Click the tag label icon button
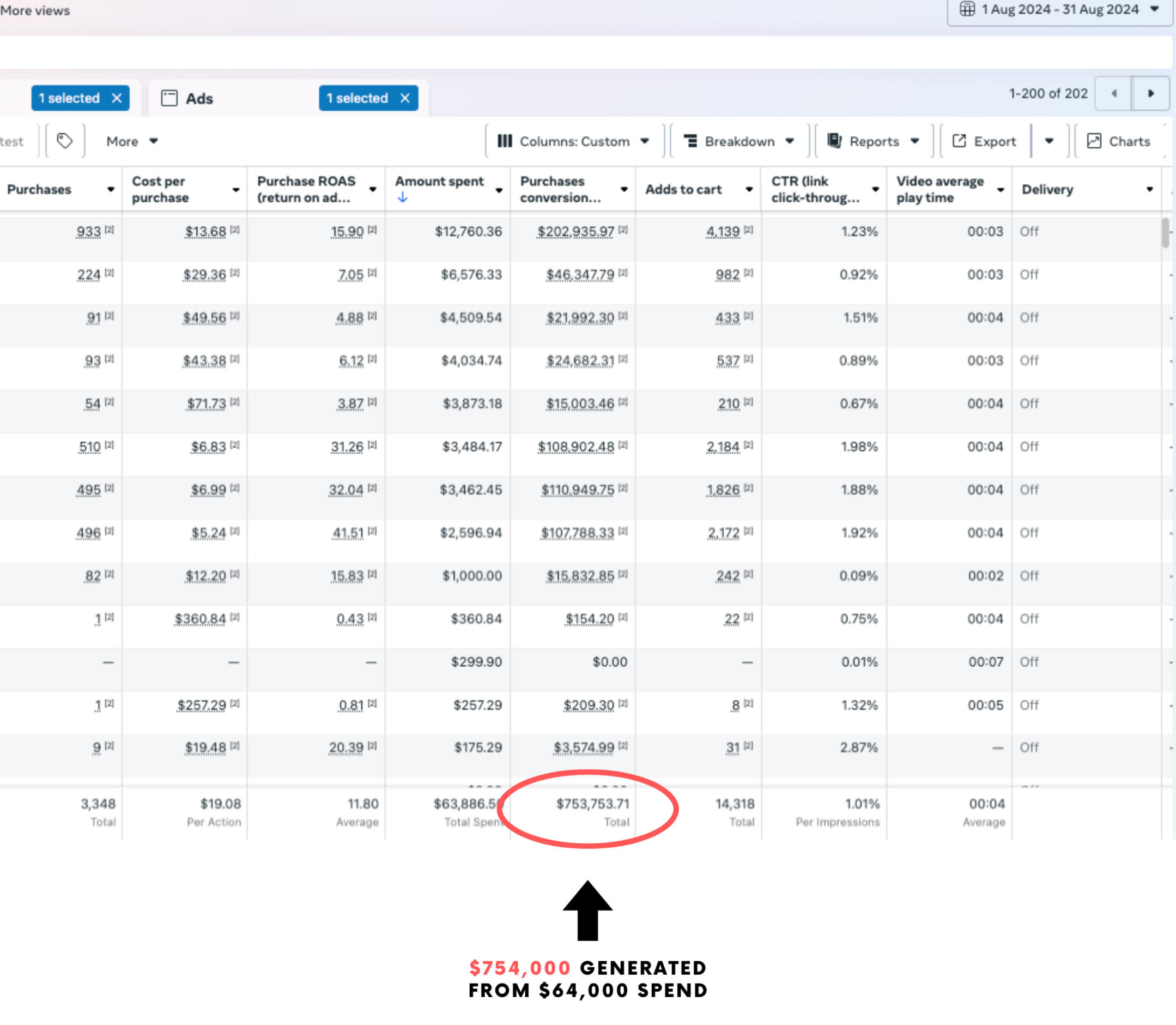Image resolution: width=1176 pixels, height=1025 pixels. coord(65,141)
